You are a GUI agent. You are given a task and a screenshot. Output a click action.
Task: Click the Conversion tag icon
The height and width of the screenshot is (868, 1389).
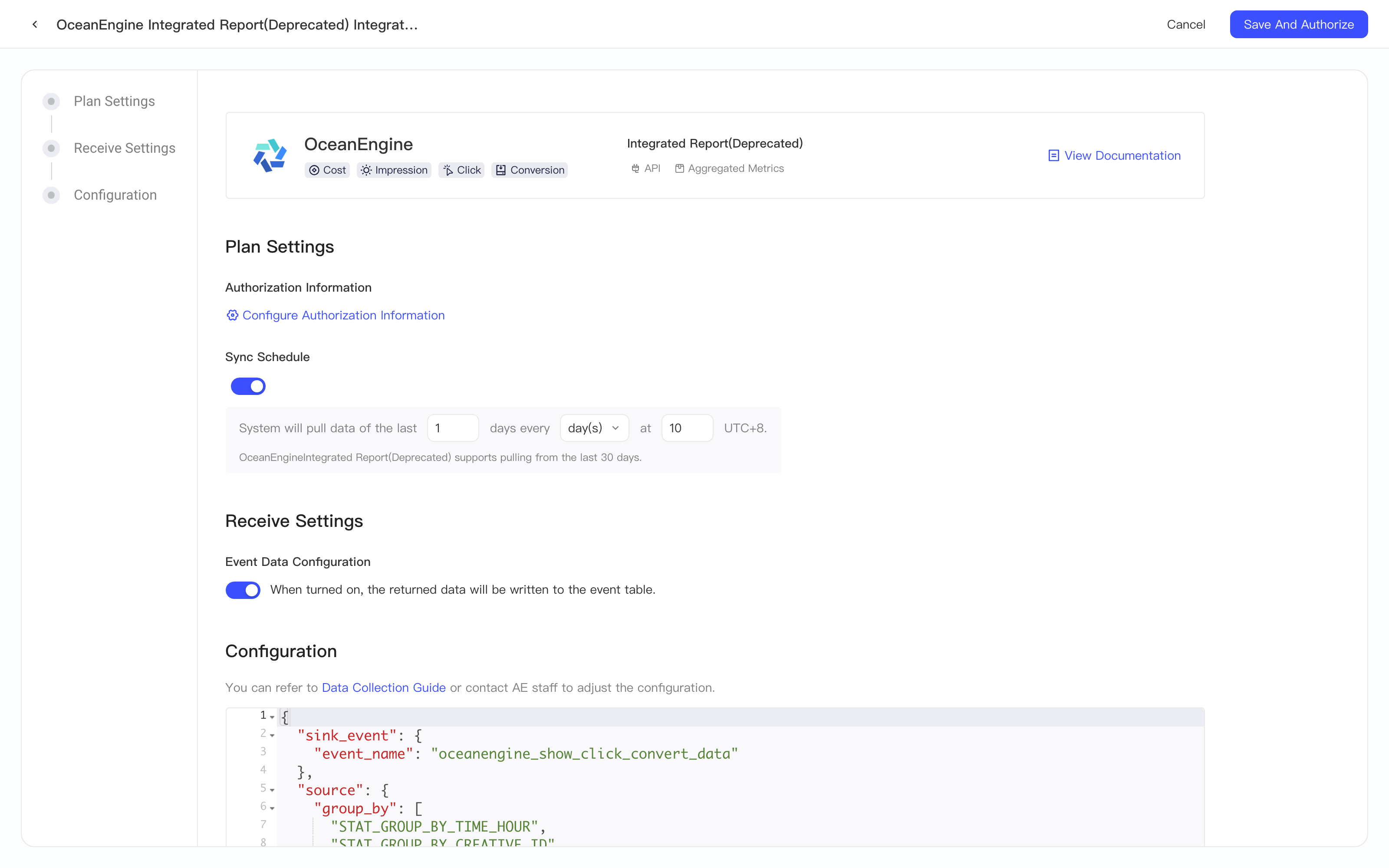coord(500,170)
